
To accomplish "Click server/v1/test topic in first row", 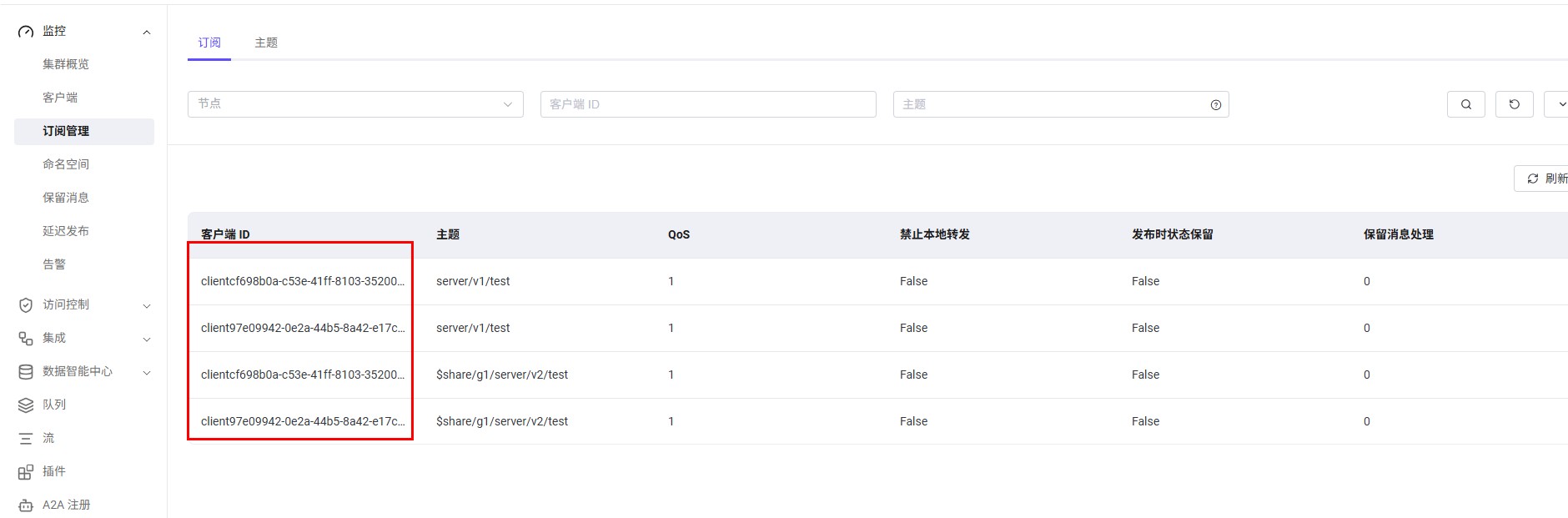I will pos(473,281).
